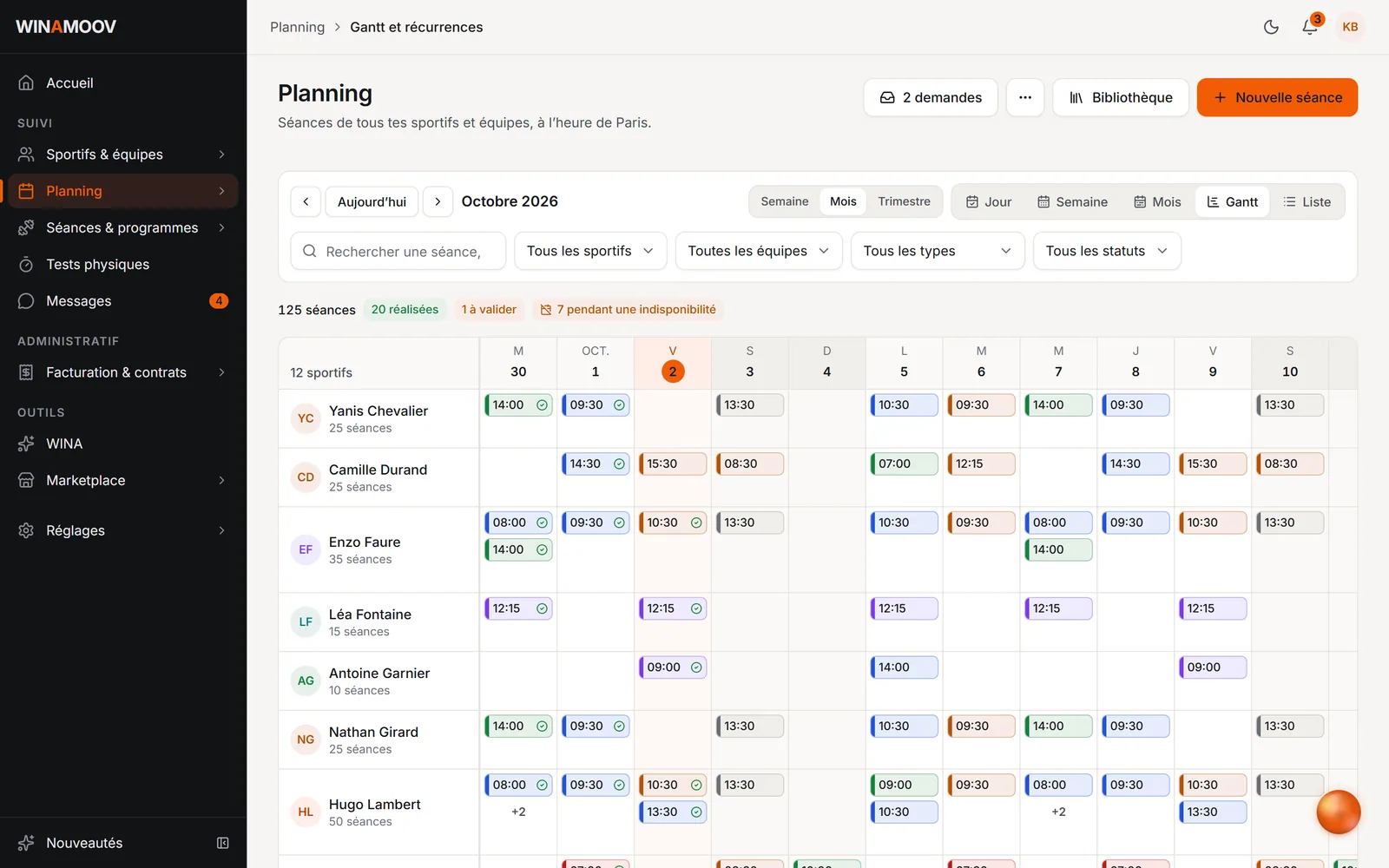Go to next month arrow
This screenshot has height=868, width=1389.
pos(438,201)
